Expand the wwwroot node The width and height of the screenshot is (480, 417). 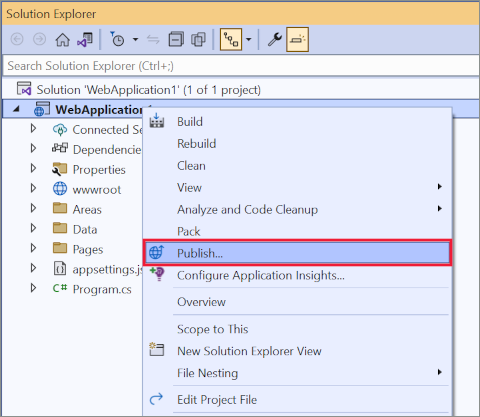[33, 189]
